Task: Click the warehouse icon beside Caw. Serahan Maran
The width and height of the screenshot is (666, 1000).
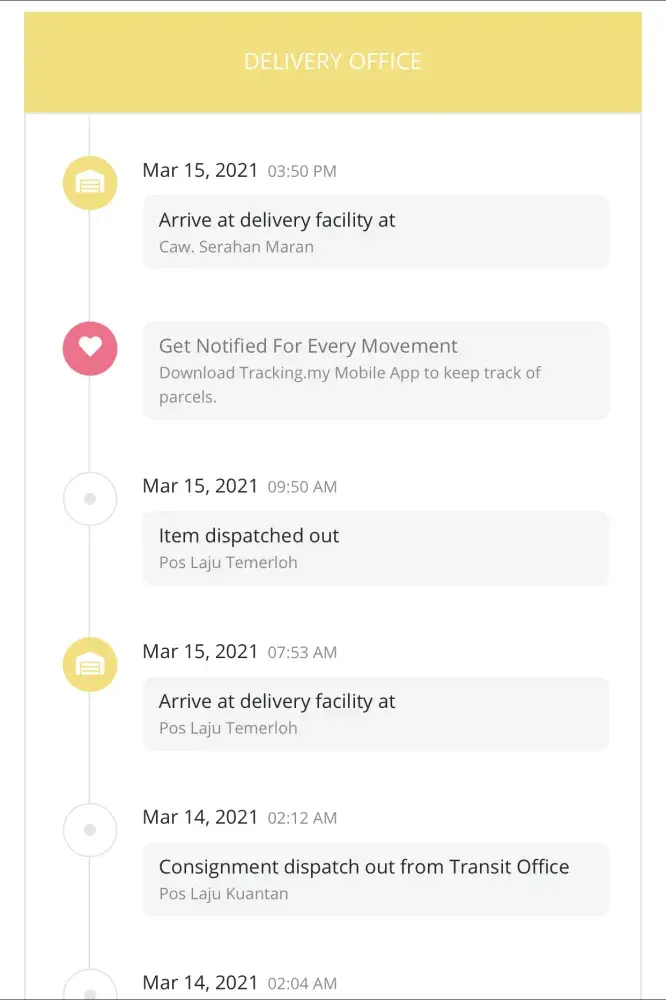Action: [x=90, y=183]
